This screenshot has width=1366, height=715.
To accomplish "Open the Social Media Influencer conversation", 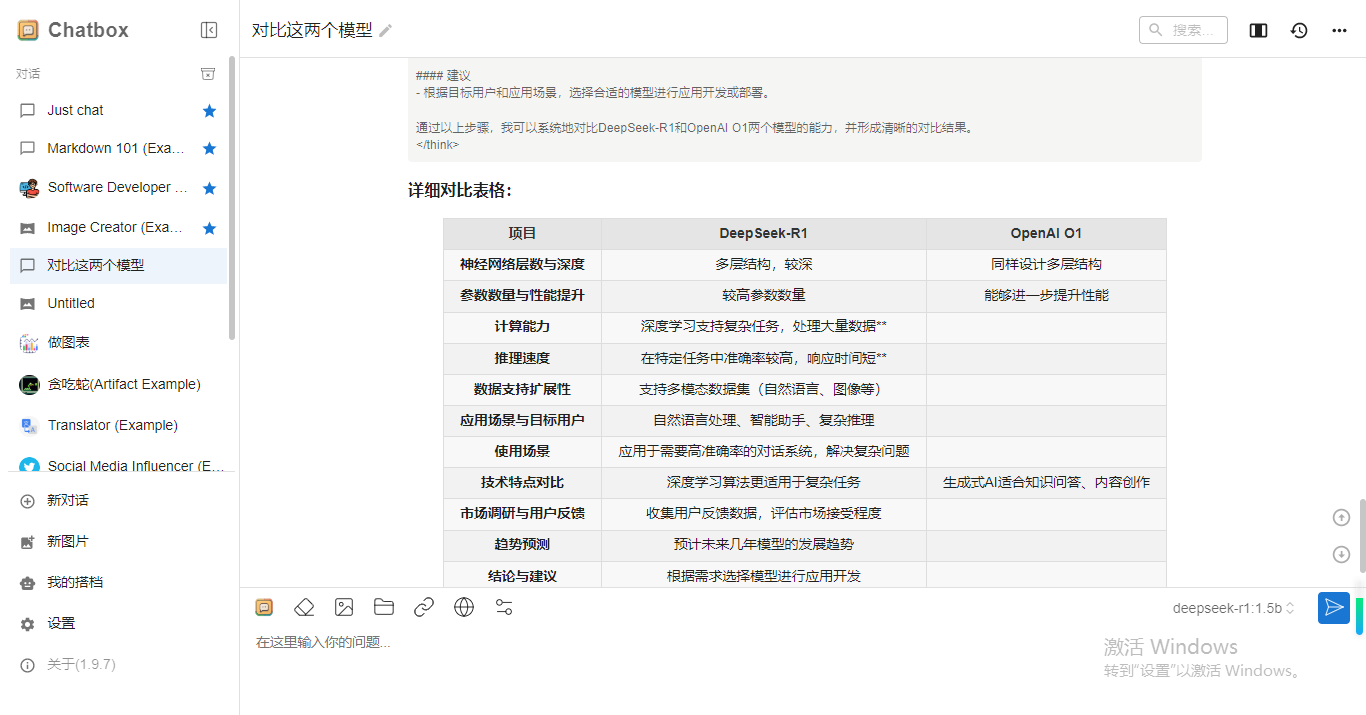I will (118, 466).
